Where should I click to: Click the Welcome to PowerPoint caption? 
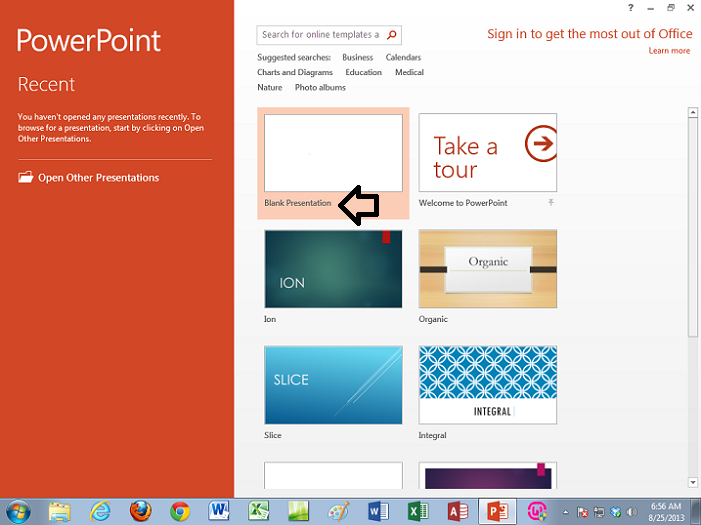coord(463,203)
